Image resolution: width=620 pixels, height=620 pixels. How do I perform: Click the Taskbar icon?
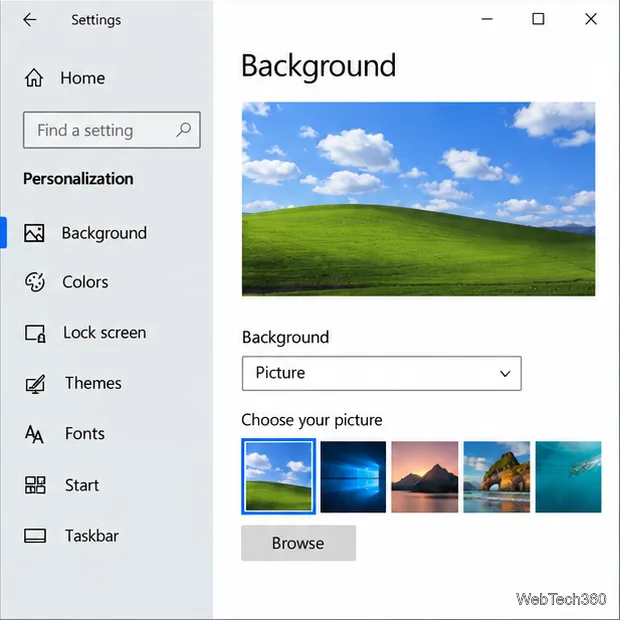coord(35,536)
